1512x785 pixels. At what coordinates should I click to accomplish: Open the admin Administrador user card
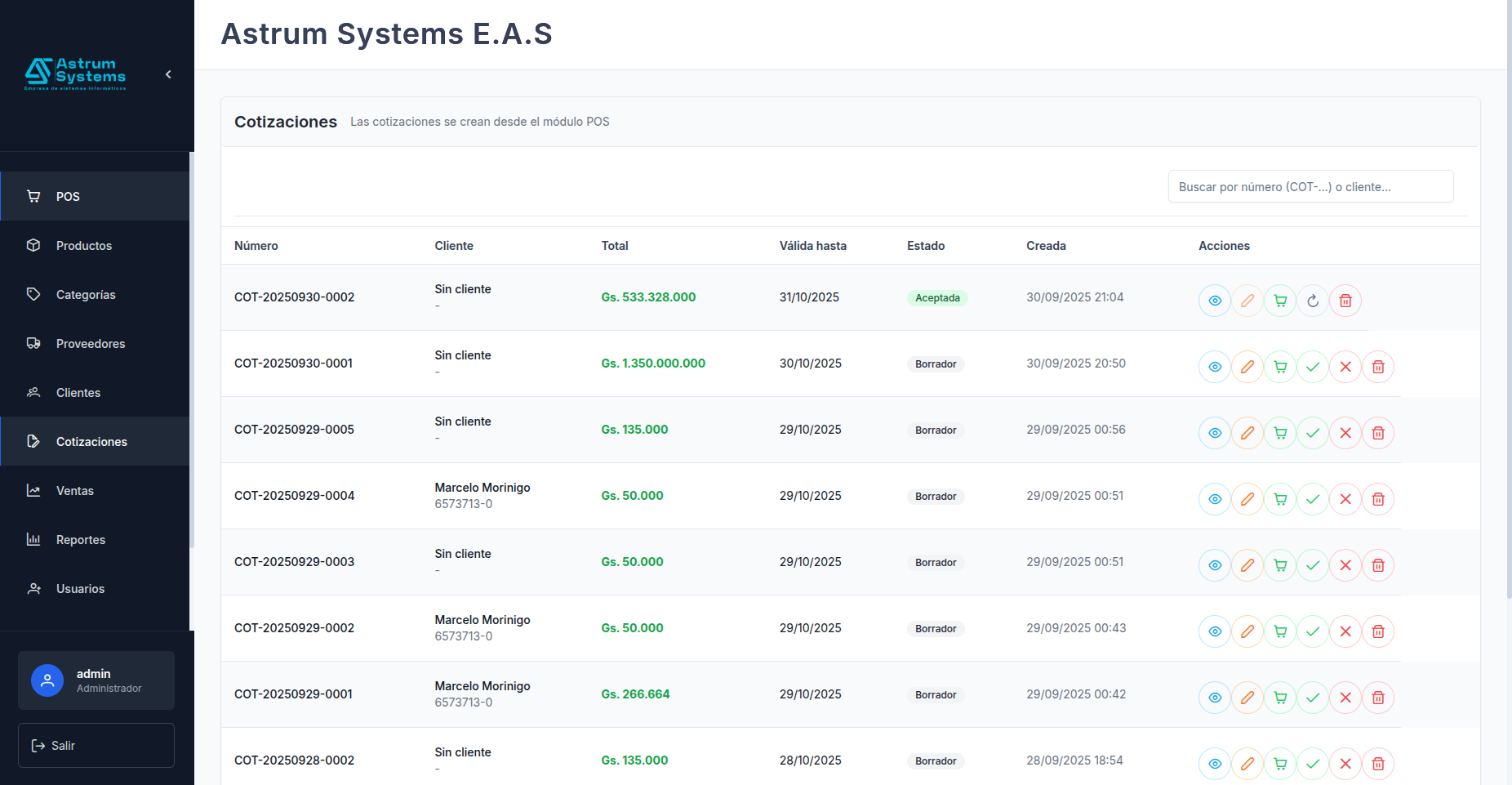click(x=96, y=680)
